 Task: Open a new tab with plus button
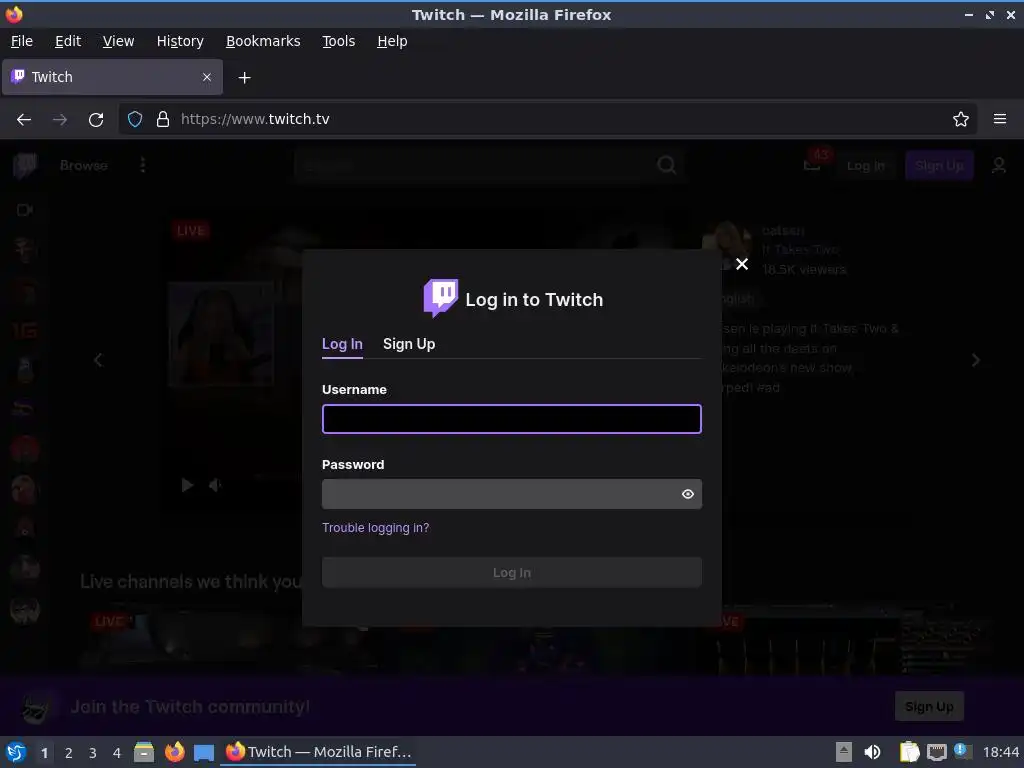click(x=244, y=78)
